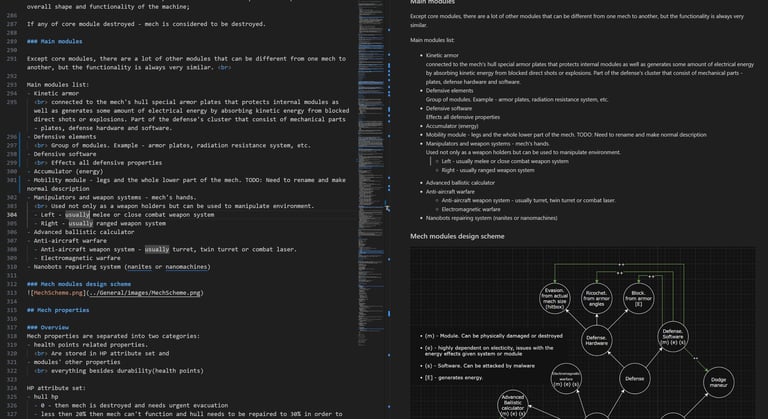Click 'Nanobots repairing system' bullet in preview
This screenshot has height=419, width=768.
coord(491,218)
